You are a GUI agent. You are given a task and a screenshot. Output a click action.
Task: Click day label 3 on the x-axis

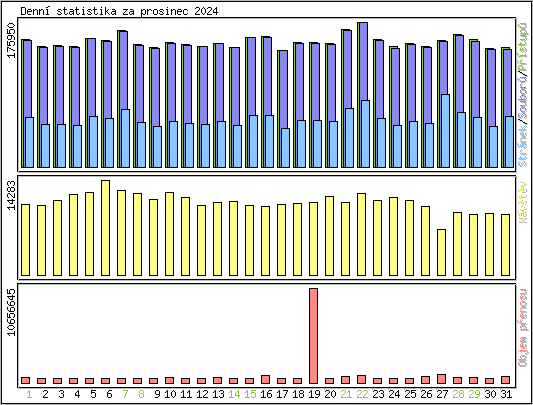pos(62,394)
